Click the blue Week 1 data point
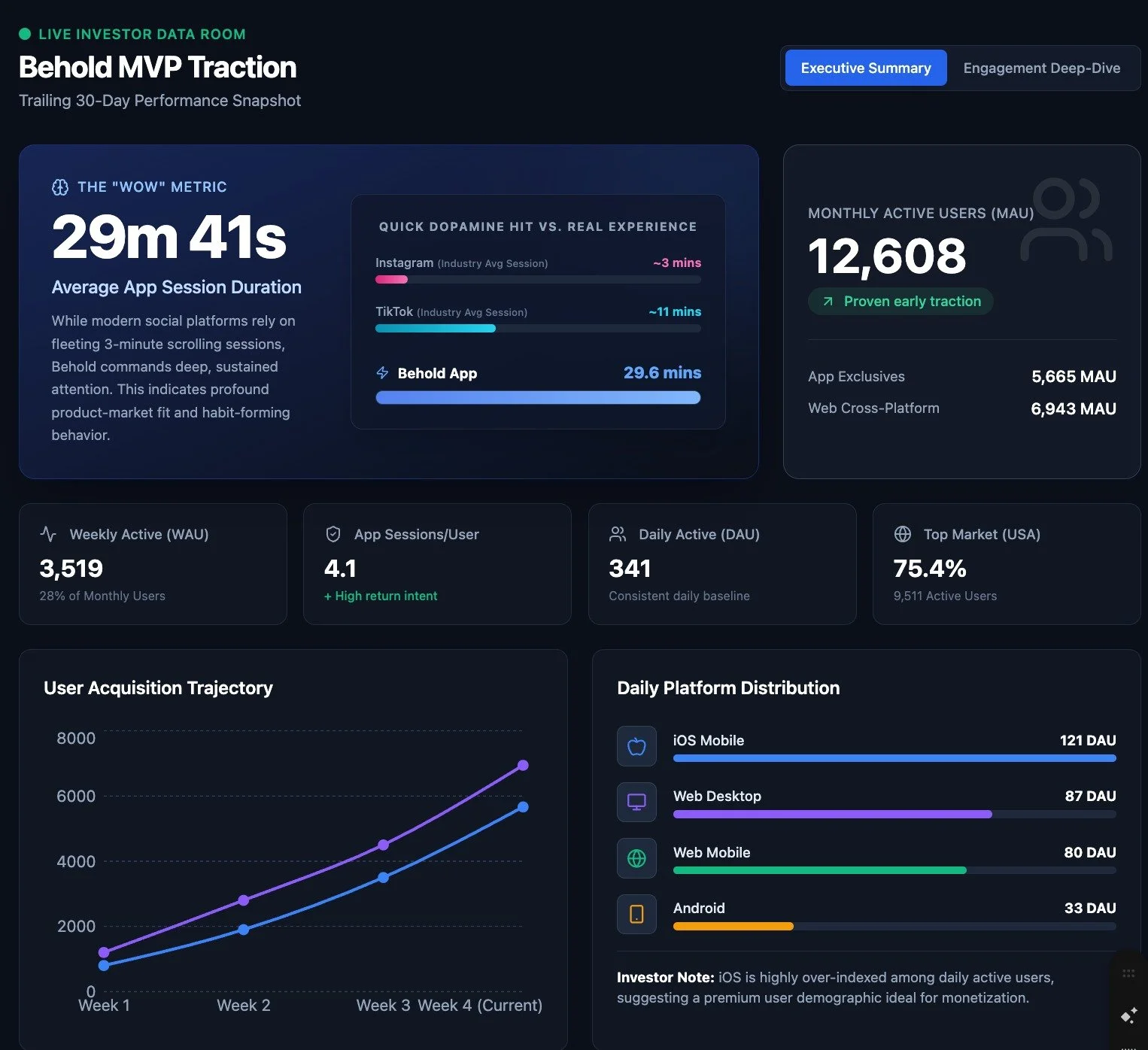 click(x=104, y=965)
